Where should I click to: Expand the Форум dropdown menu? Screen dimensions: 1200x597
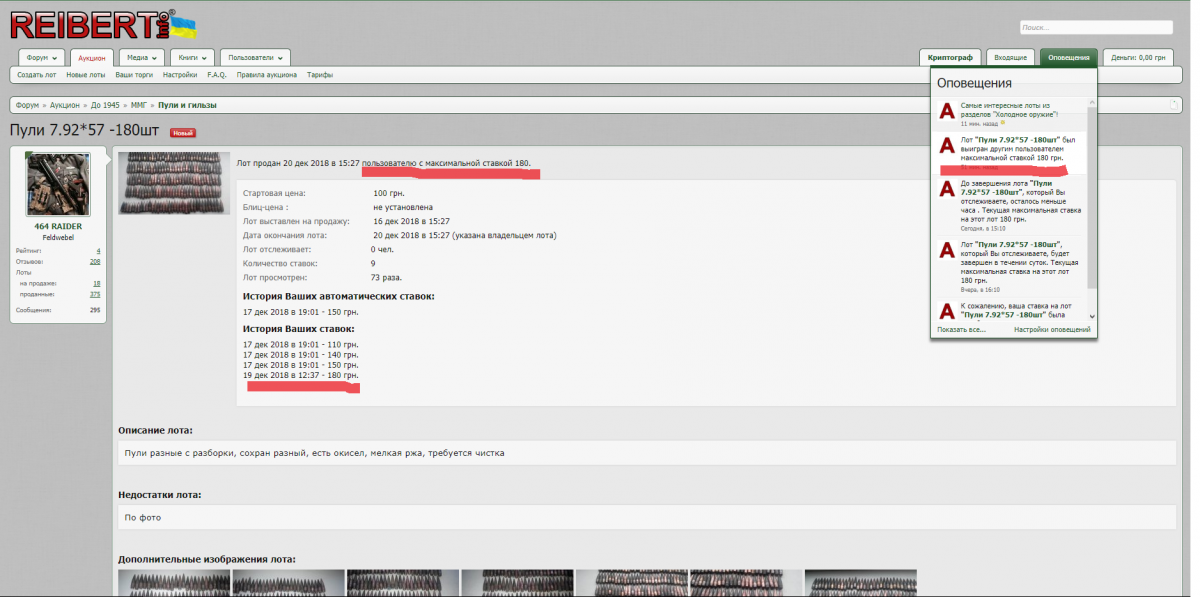pyautogui.click(x=41, y=58)
